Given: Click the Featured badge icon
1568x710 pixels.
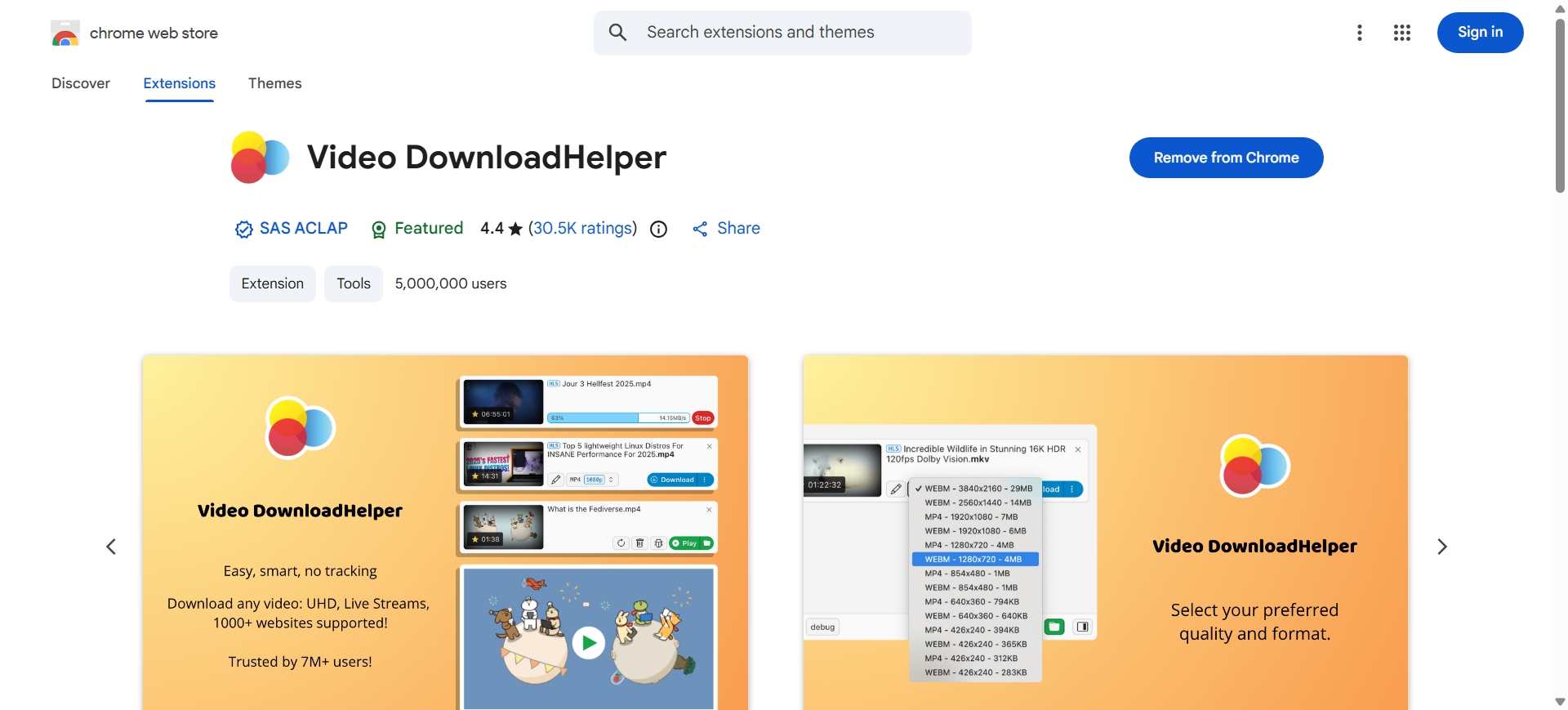Looking at the screenshot, I should [x=378, y=230].
